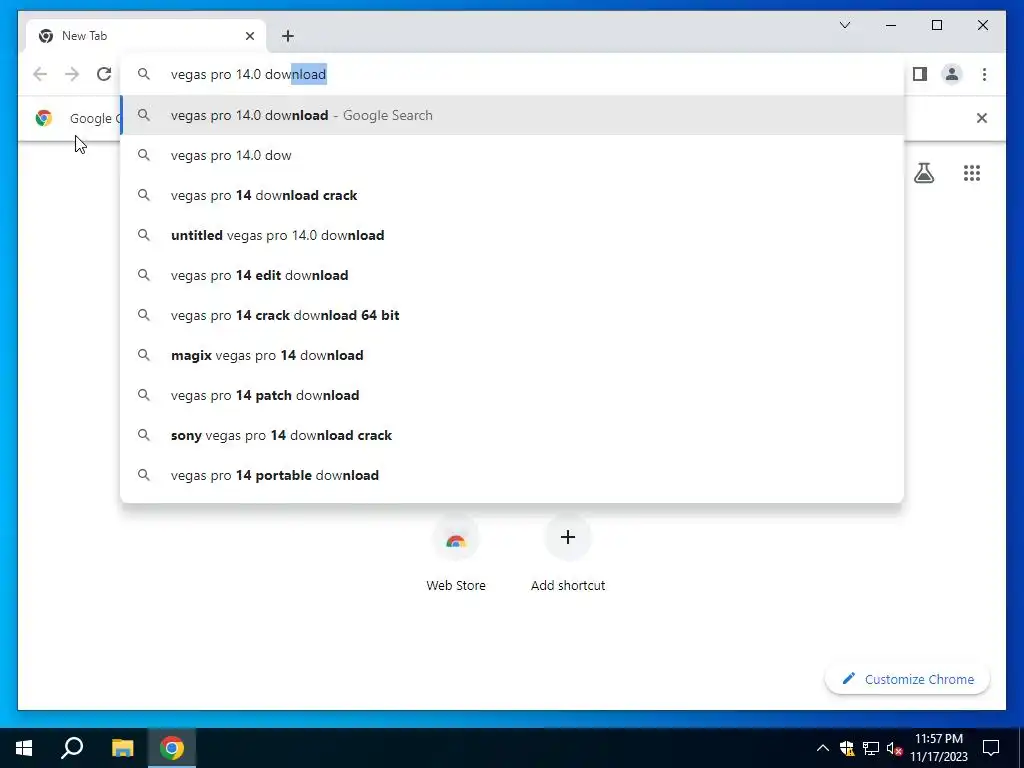Choose 'vegas pro 14.0 download - Google Search' suggestion
Image resolution: width=1024 pixels, height=768 pixels.
(513, 116)
